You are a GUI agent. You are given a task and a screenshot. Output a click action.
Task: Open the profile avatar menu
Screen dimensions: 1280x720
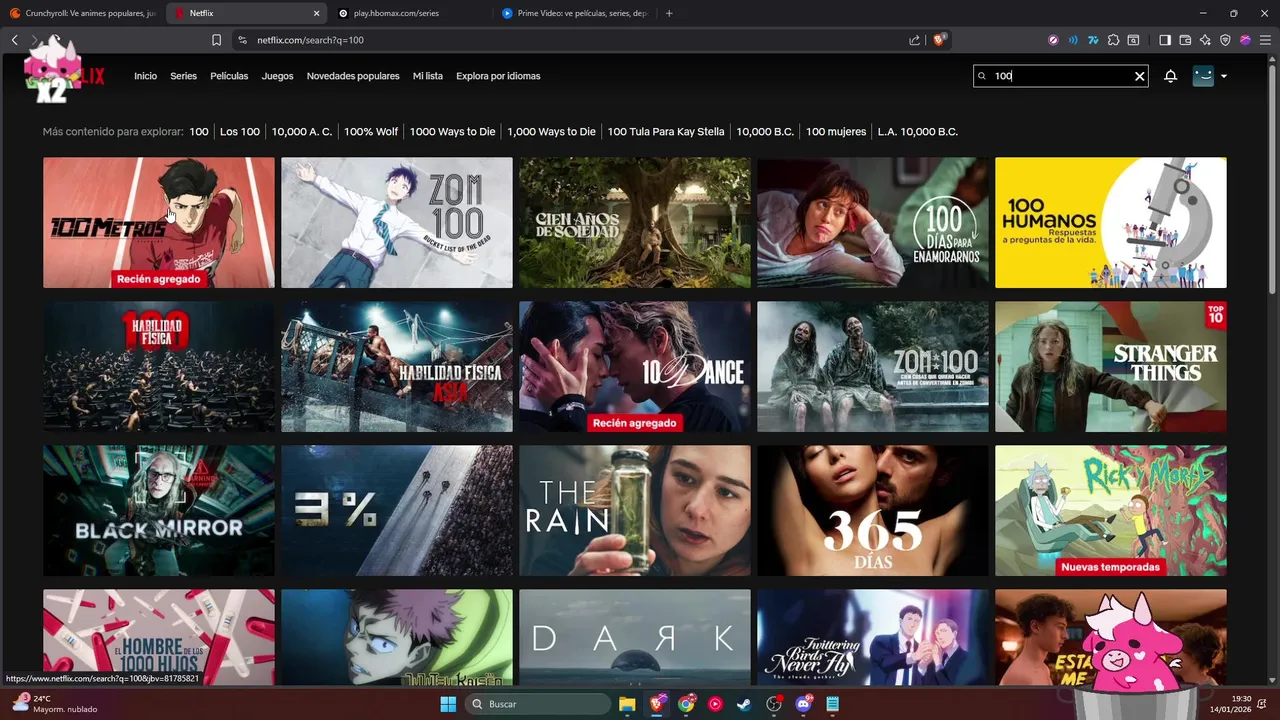[x=1203, y=76]
